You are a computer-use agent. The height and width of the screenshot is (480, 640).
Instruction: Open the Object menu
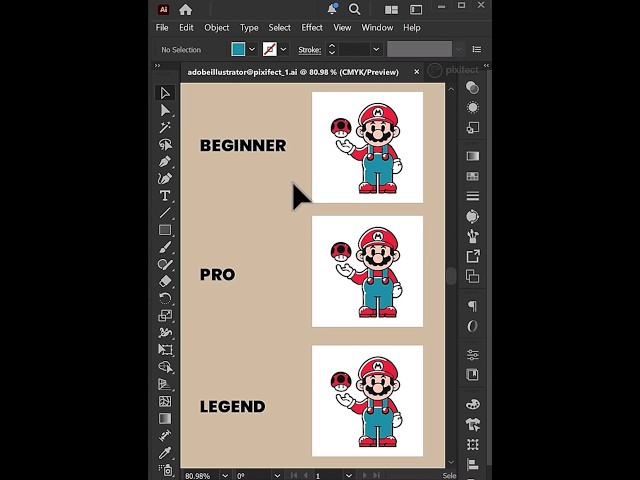(x=216, y=27)
